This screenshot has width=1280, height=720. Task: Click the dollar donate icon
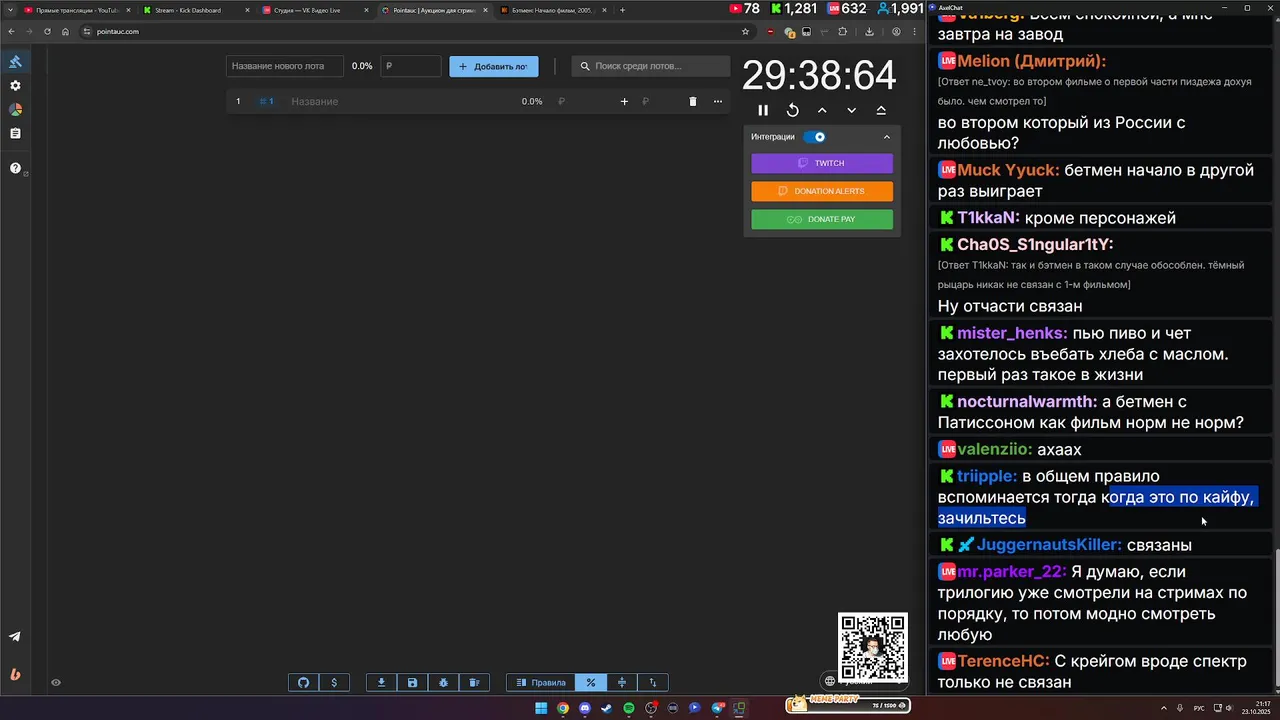(x=334, y=683)
